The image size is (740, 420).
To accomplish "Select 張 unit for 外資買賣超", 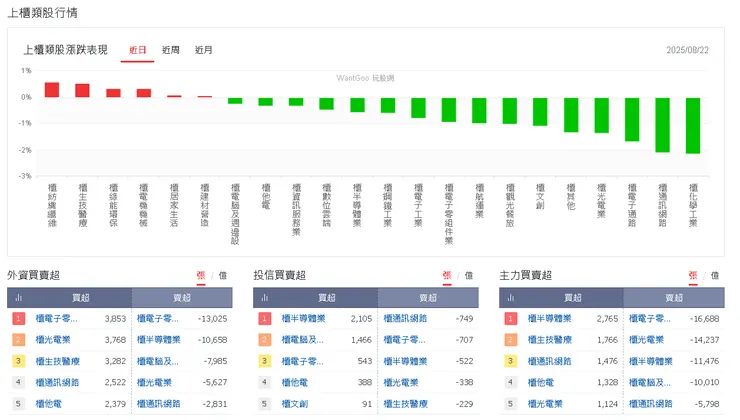I will click(201, 275).
